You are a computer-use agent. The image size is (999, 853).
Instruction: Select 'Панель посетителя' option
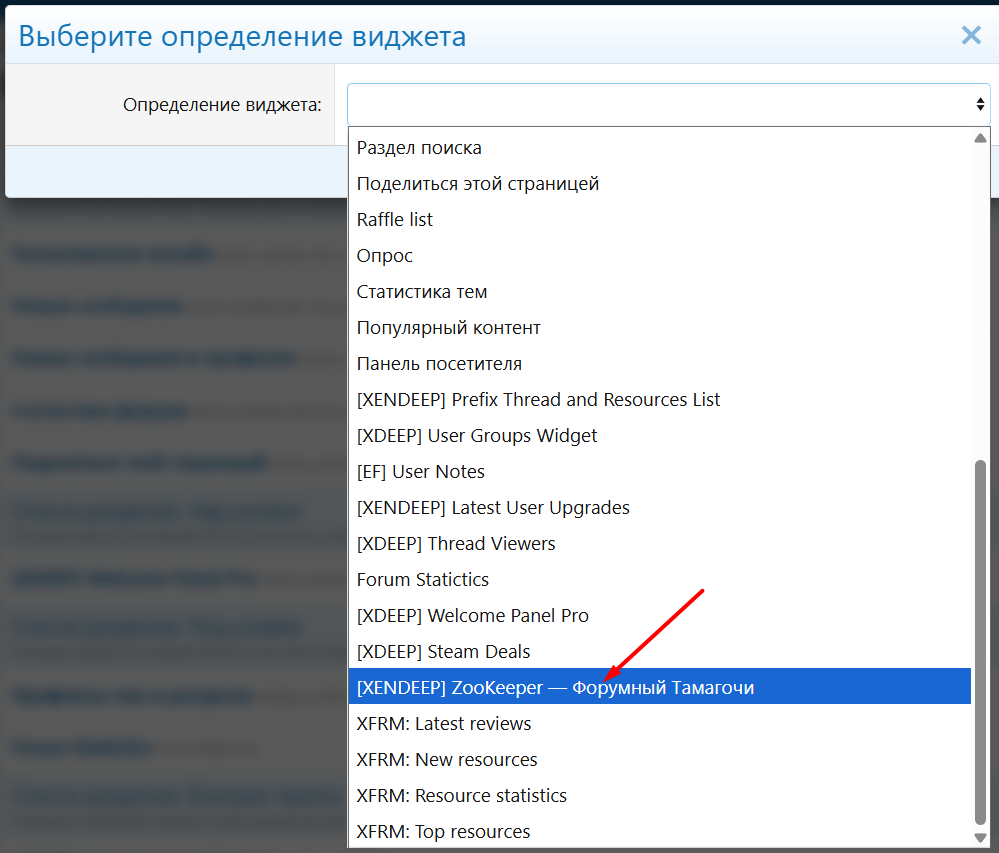tap(439, 364)
